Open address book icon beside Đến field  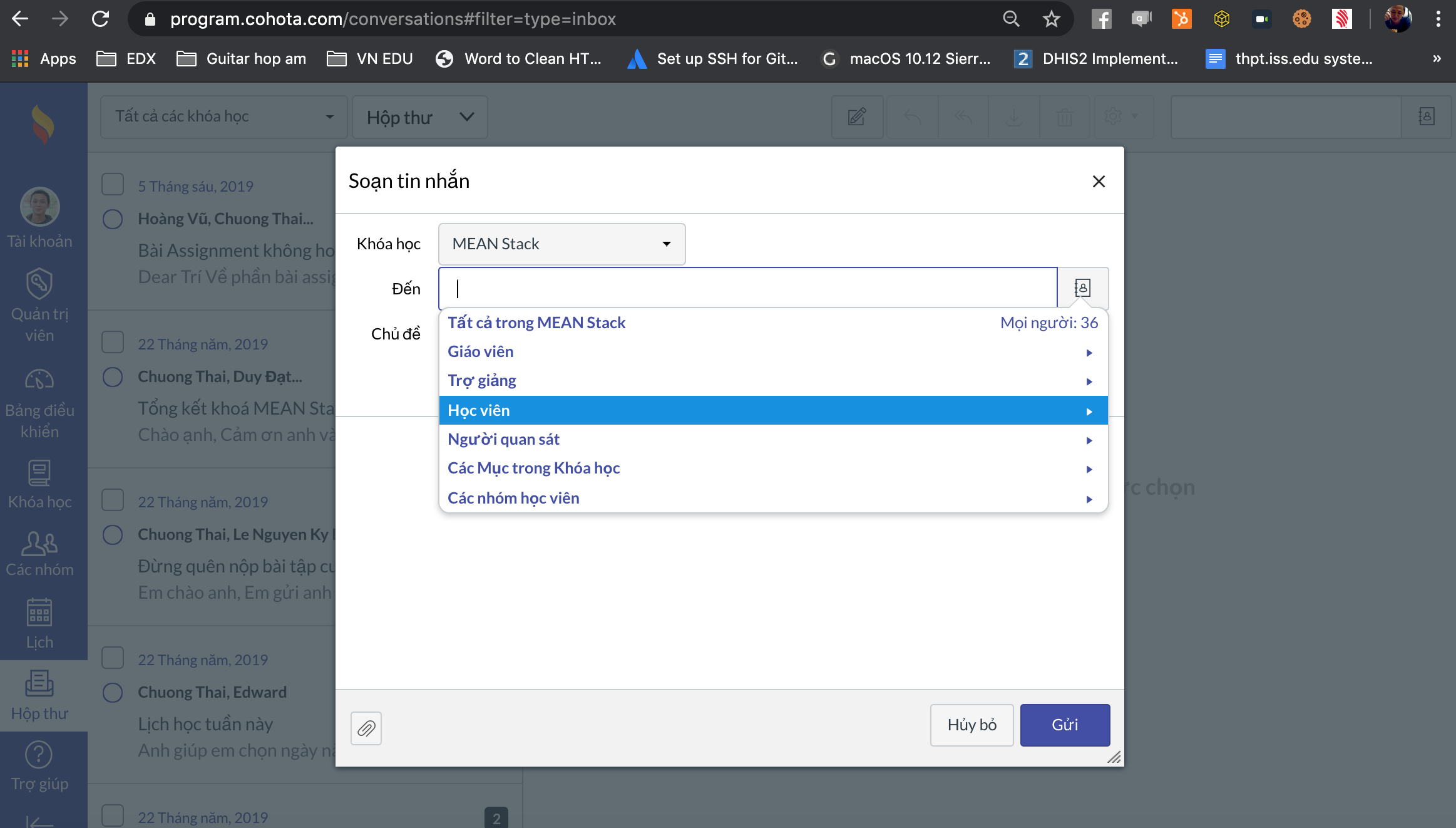[x=1083, y=288]
